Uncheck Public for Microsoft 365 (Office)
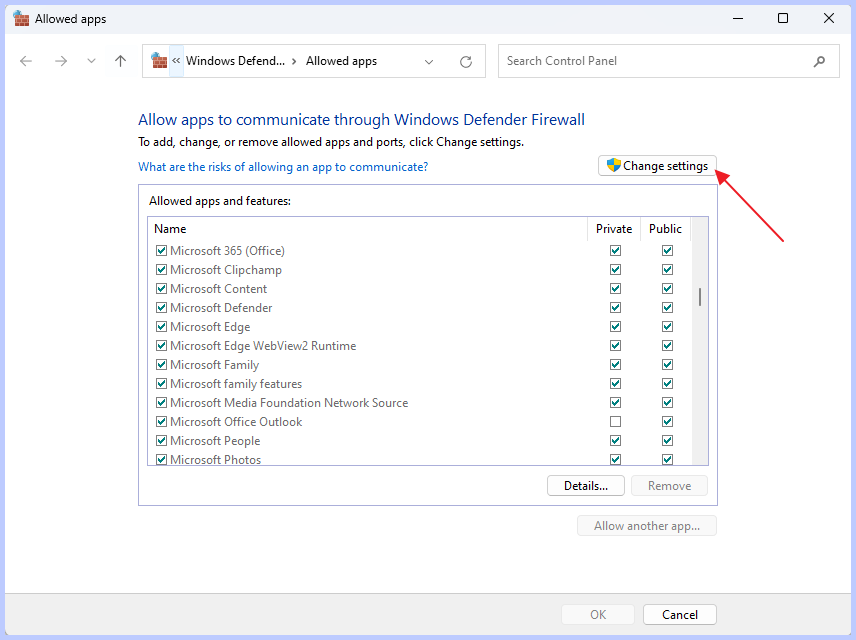This screenshot has height=640, width=856. pos(667,251)
